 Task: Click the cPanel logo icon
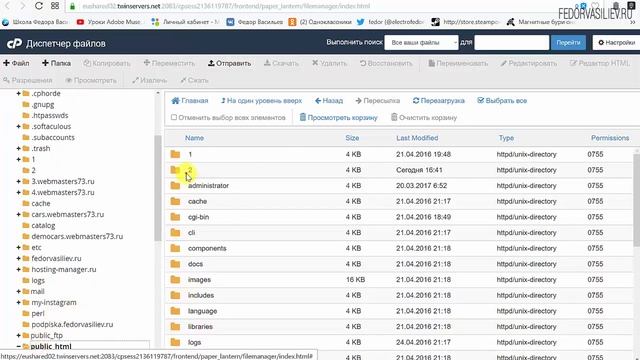coord(14,43)
